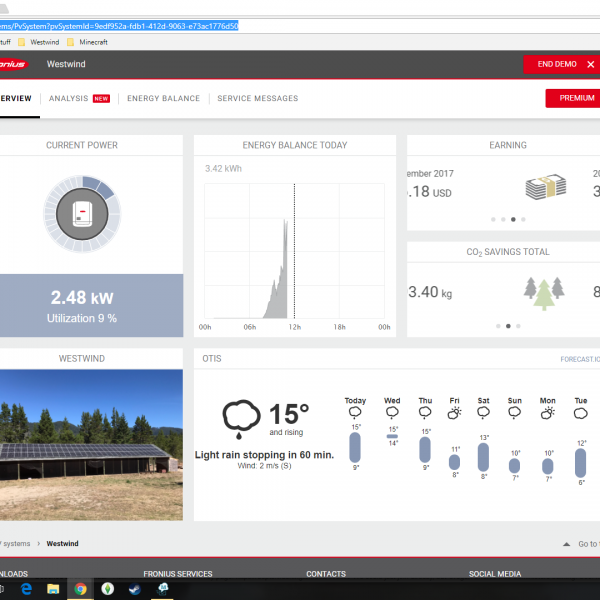
Task: Click the 3.42 kWh value
Action: (x=223, y=169)
